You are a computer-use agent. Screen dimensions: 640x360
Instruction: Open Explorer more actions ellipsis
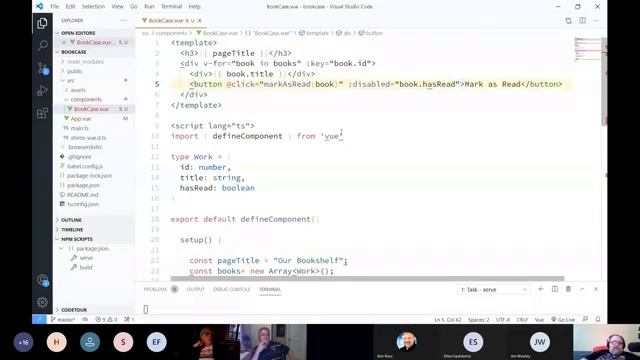pyautogui.click(x=124, y=20)
